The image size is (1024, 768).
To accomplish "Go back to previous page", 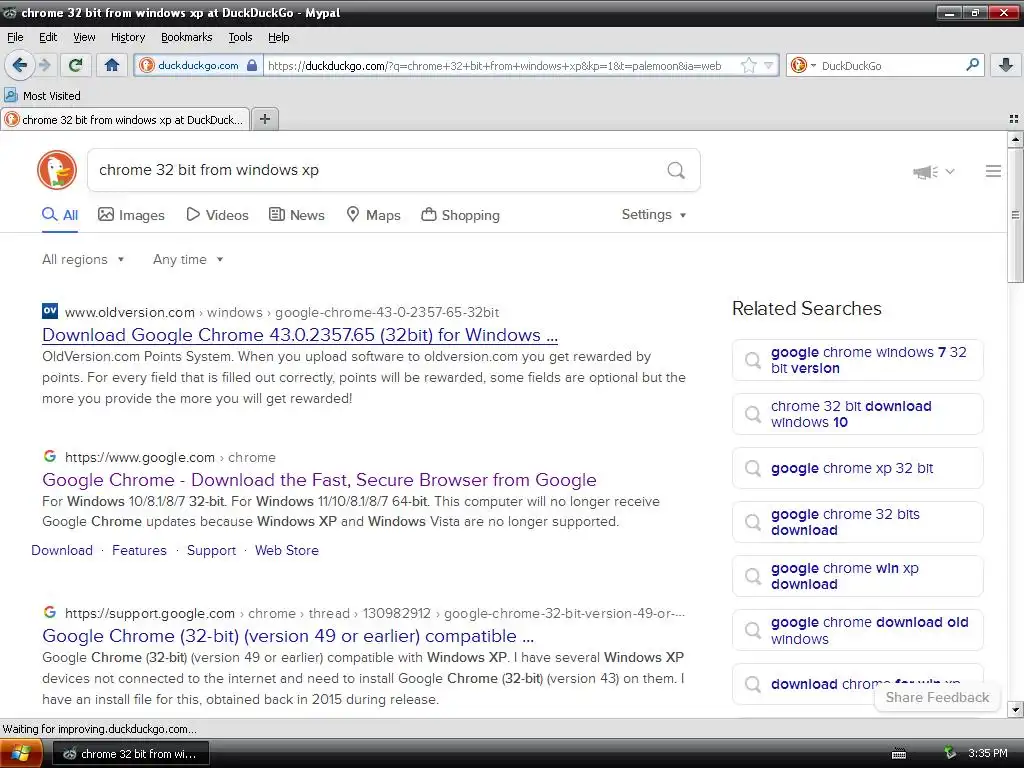I will tap(20, 65).
